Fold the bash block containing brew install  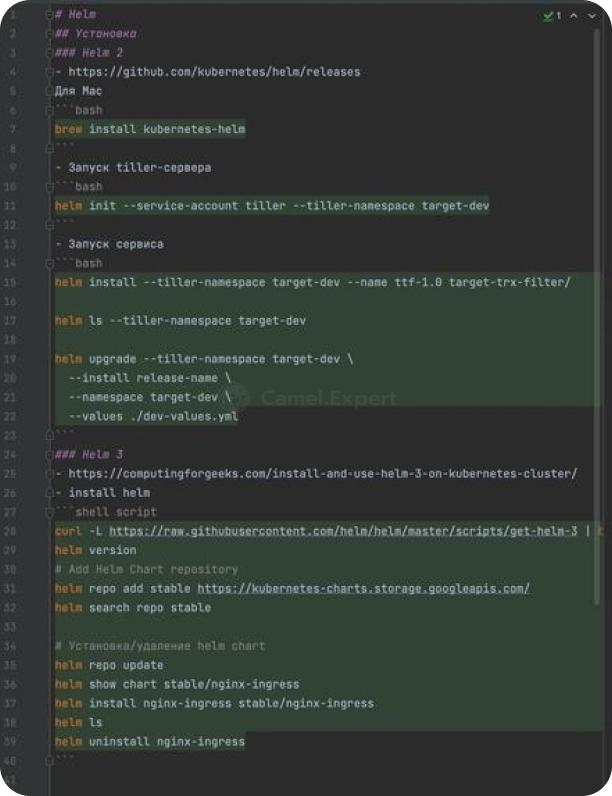click(50, 110)
